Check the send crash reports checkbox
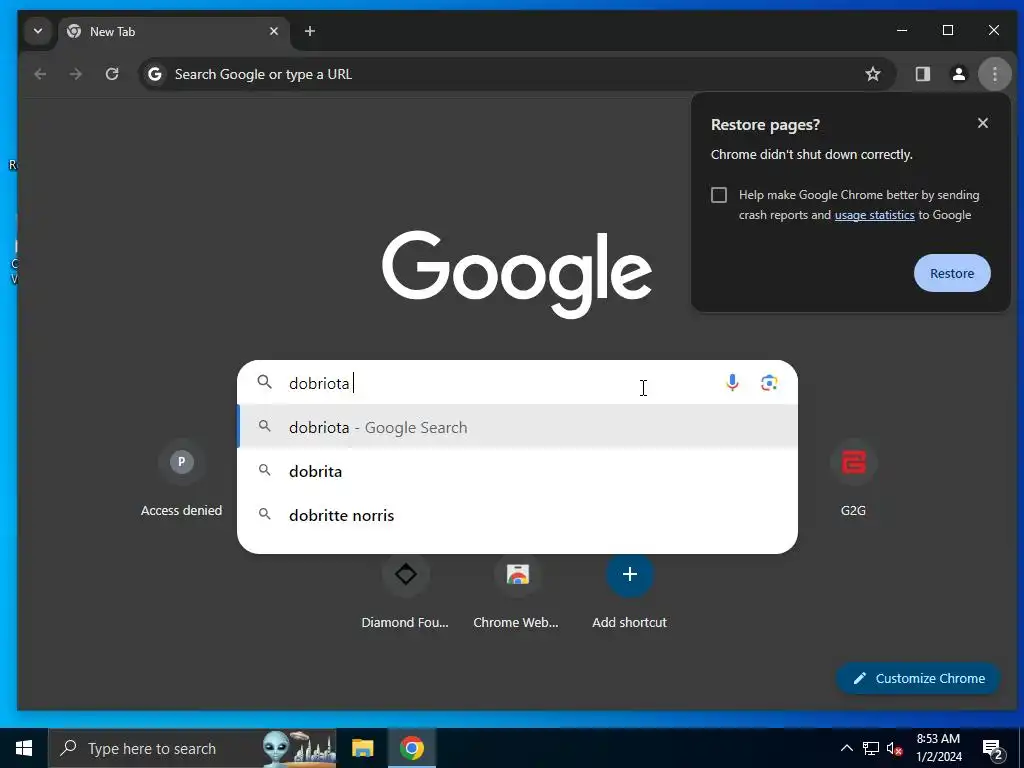1024x768 pixels. [x=719, y=195]
